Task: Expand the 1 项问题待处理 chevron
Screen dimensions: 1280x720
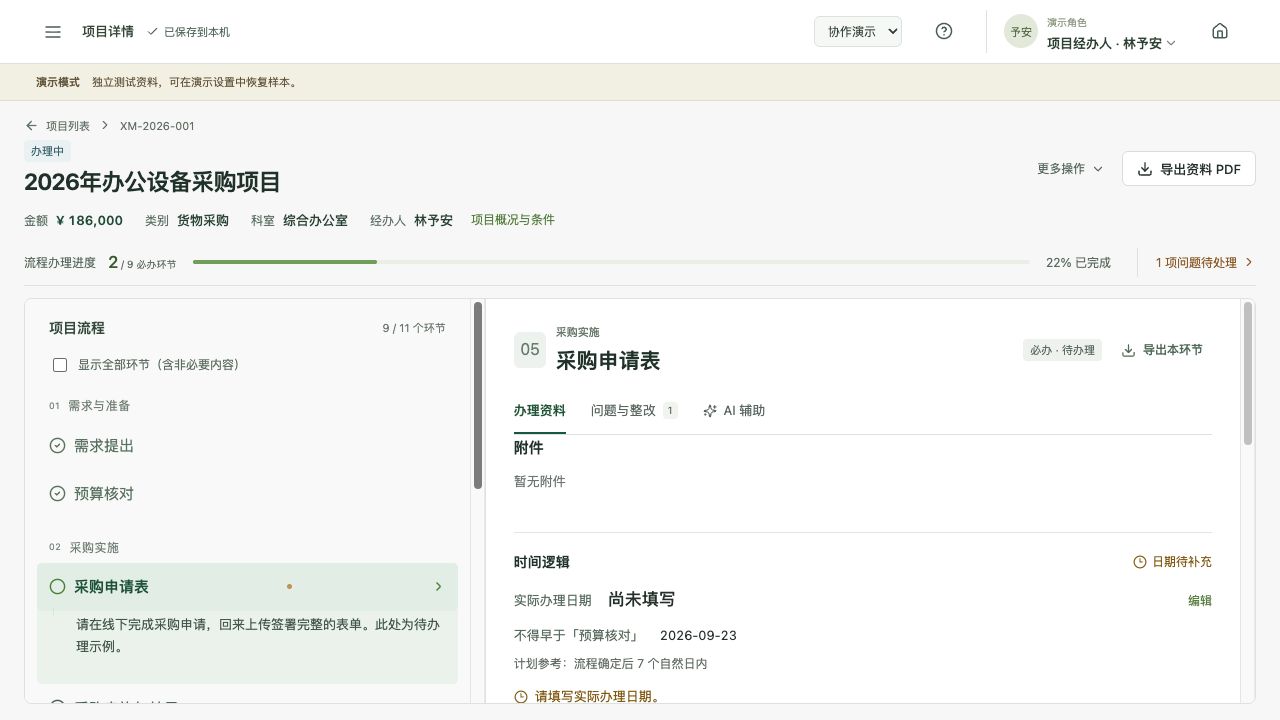Action: pos(1249,263)
